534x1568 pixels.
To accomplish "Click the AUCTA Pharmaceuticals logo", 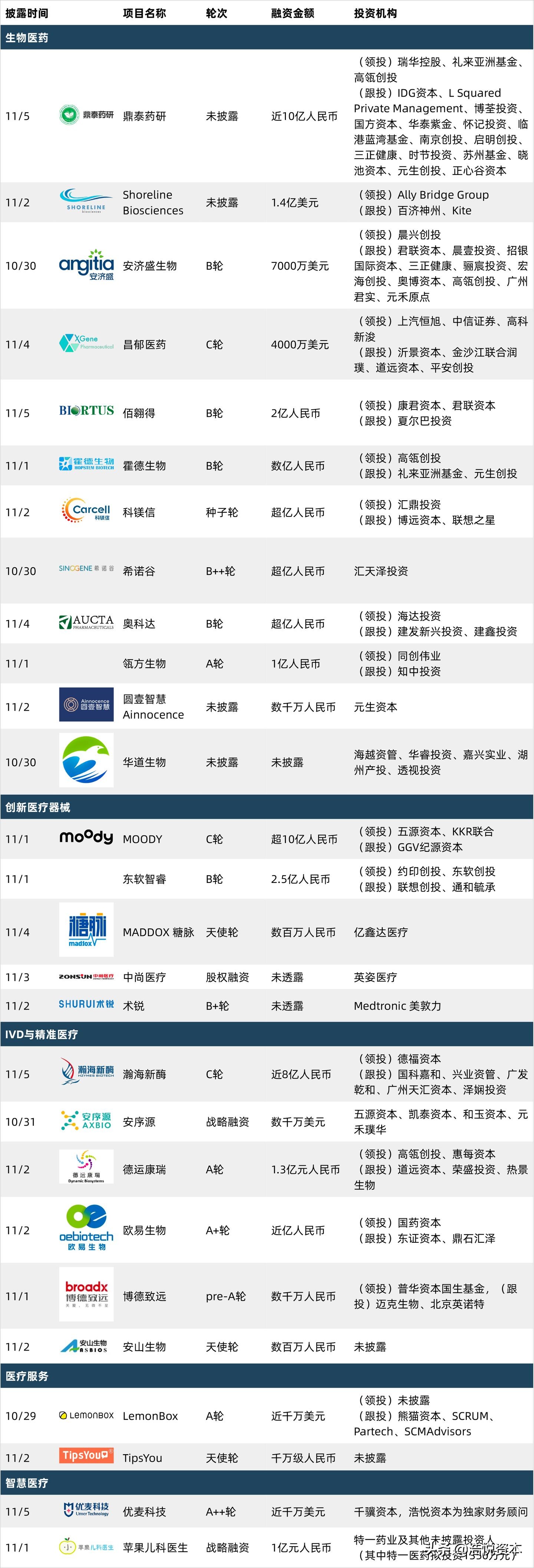I will coord(86,622).
